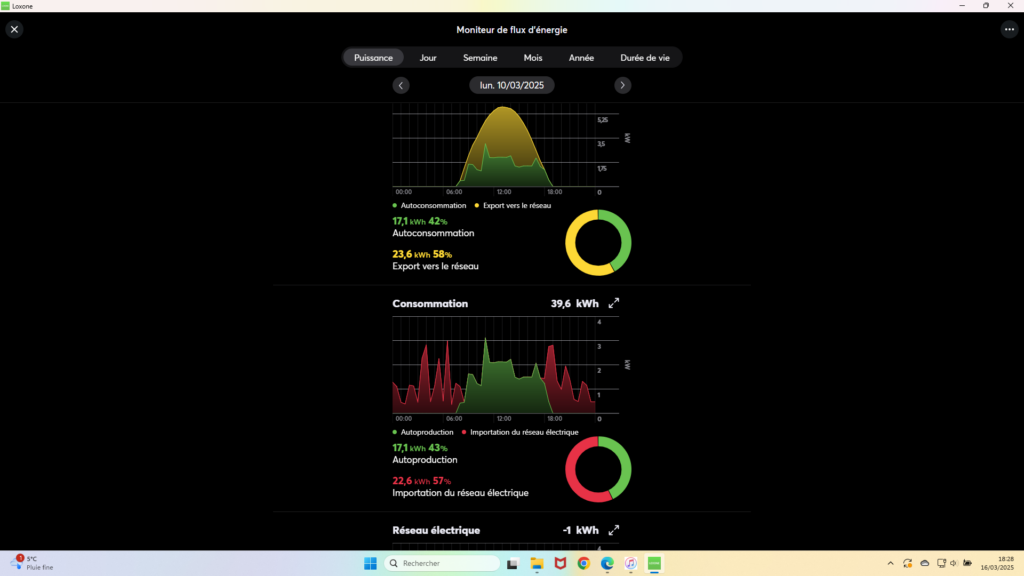Image resolution: width=1024 pixels, height=576 pixels.
Task: Go to the previous day arrow
Action: click(x=401, y=86)
